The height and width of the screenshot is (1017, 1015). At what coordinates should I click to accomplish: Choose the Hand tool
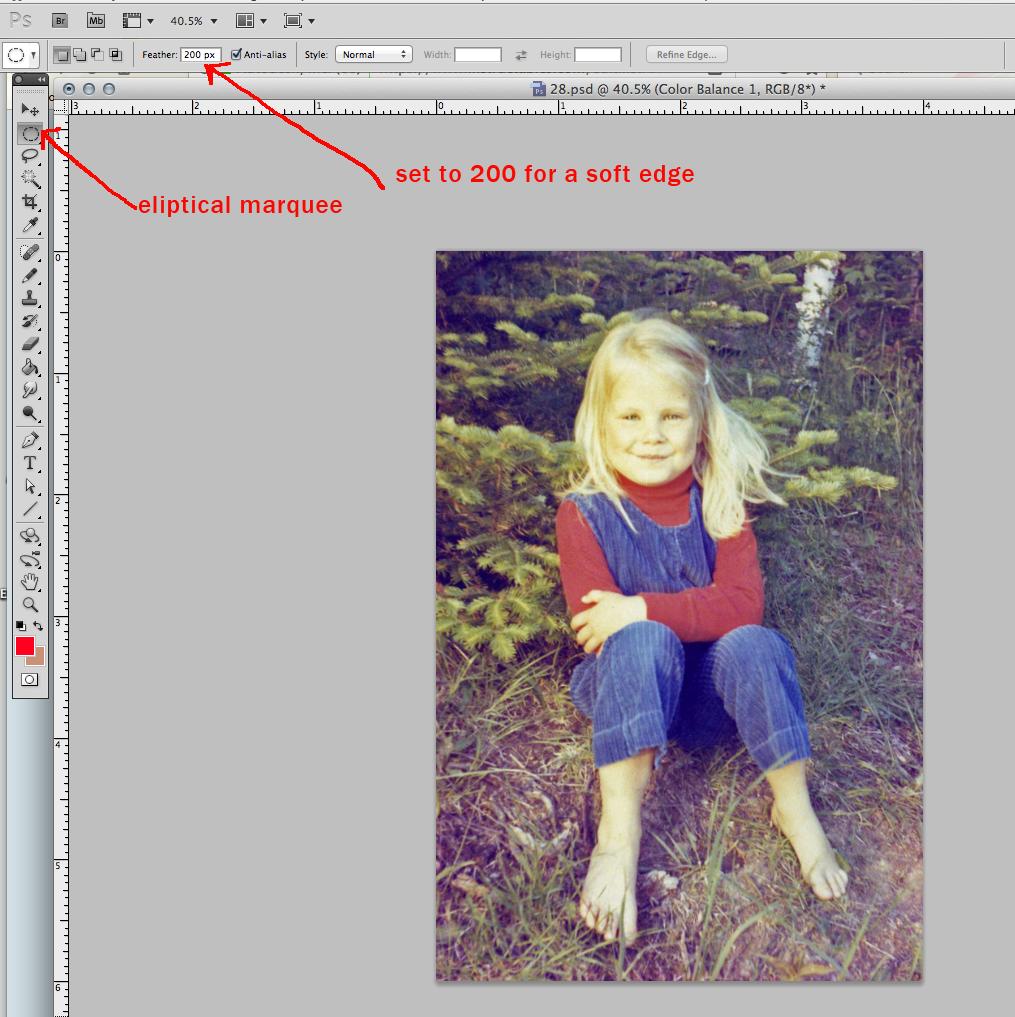pyautogui.click(x=30, y=582)
